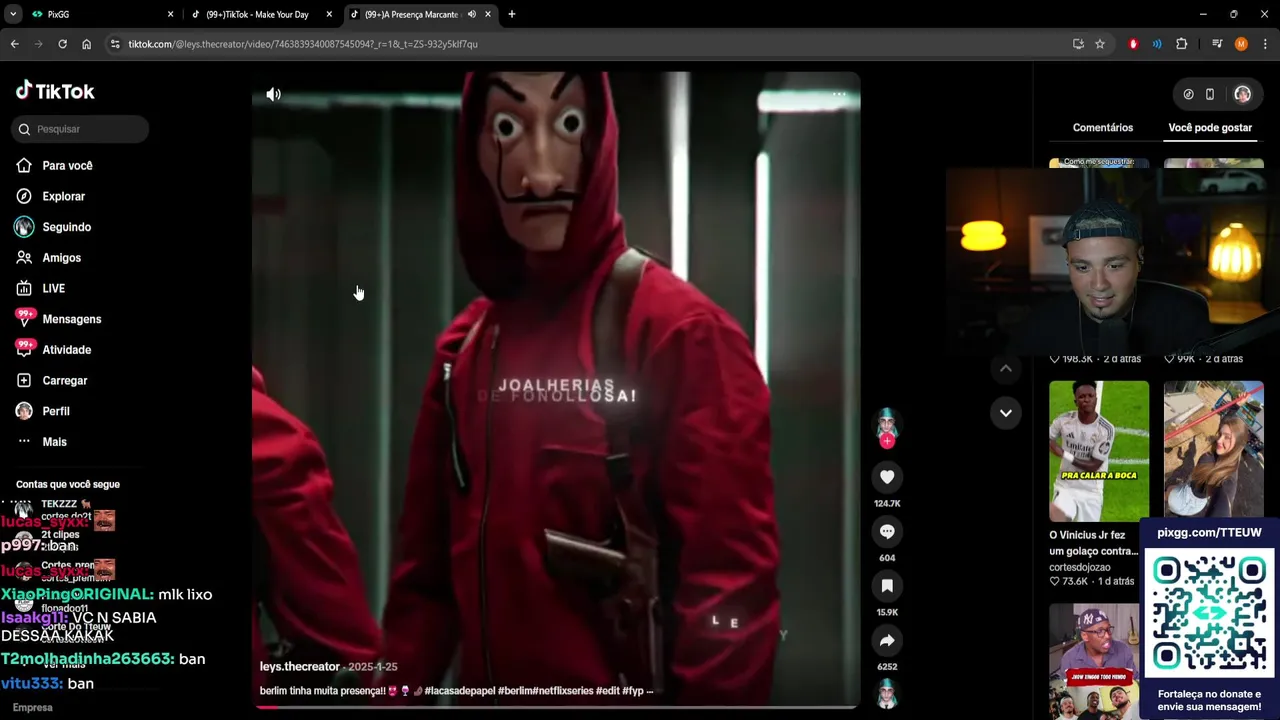The image size is (1280, 720).
Task: Click the circular icon left of phone icon
Action: 1188,94
